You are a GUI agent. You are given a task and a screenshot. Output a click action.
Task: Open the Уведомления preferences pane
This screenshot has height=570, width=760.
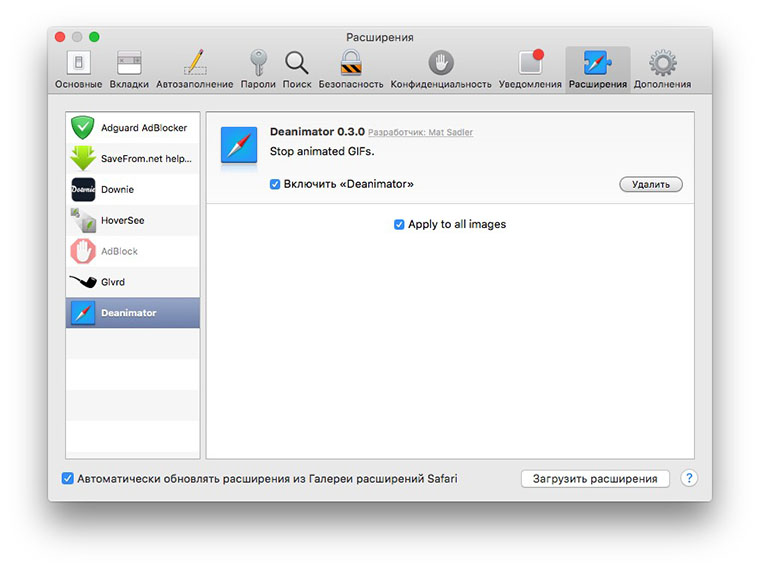[530, 69]
